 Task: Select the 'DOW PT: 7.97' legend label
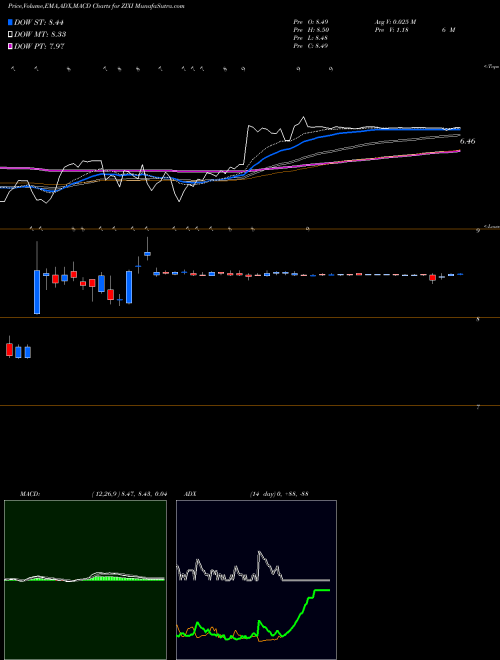39,46
